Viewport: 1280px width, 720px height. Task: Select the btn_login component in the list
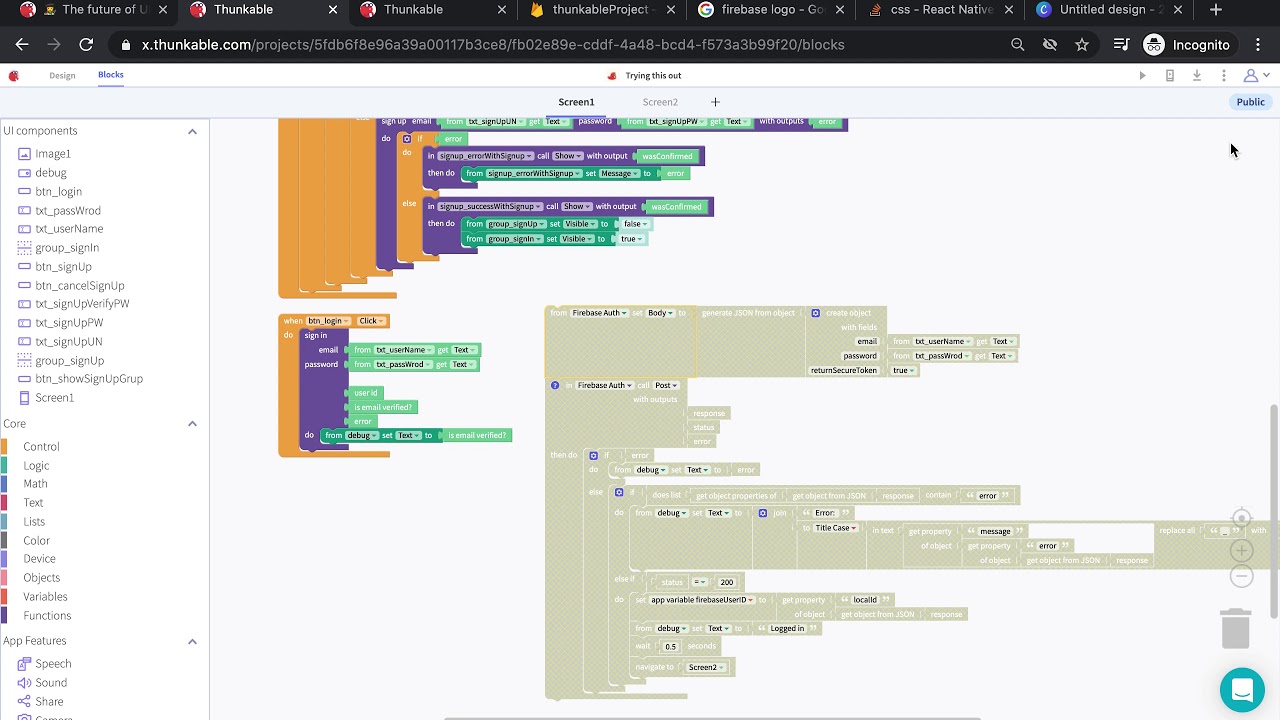58,192
